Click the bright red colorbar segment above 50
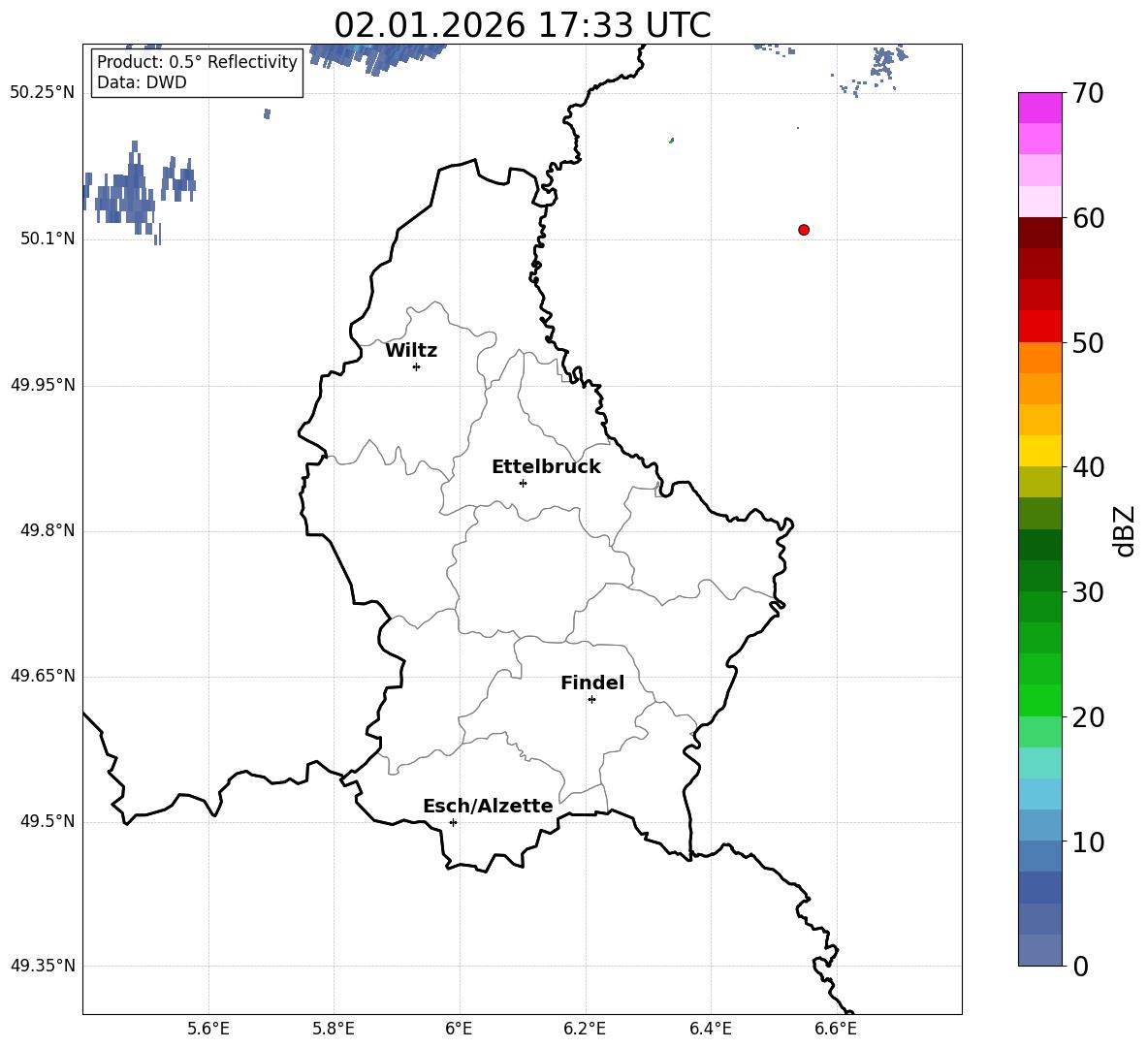The width and height of the screenshot is (1148, 1048). click(1039, 327)
